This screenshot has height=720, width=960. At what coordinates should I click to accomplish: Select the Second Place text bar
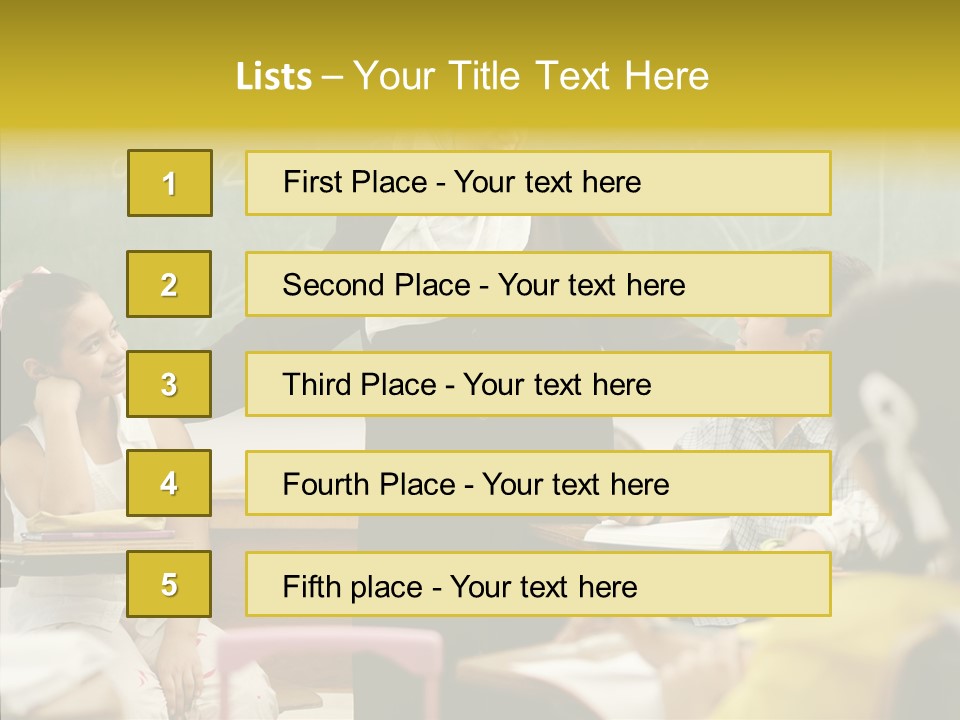[x=538, y=284]
